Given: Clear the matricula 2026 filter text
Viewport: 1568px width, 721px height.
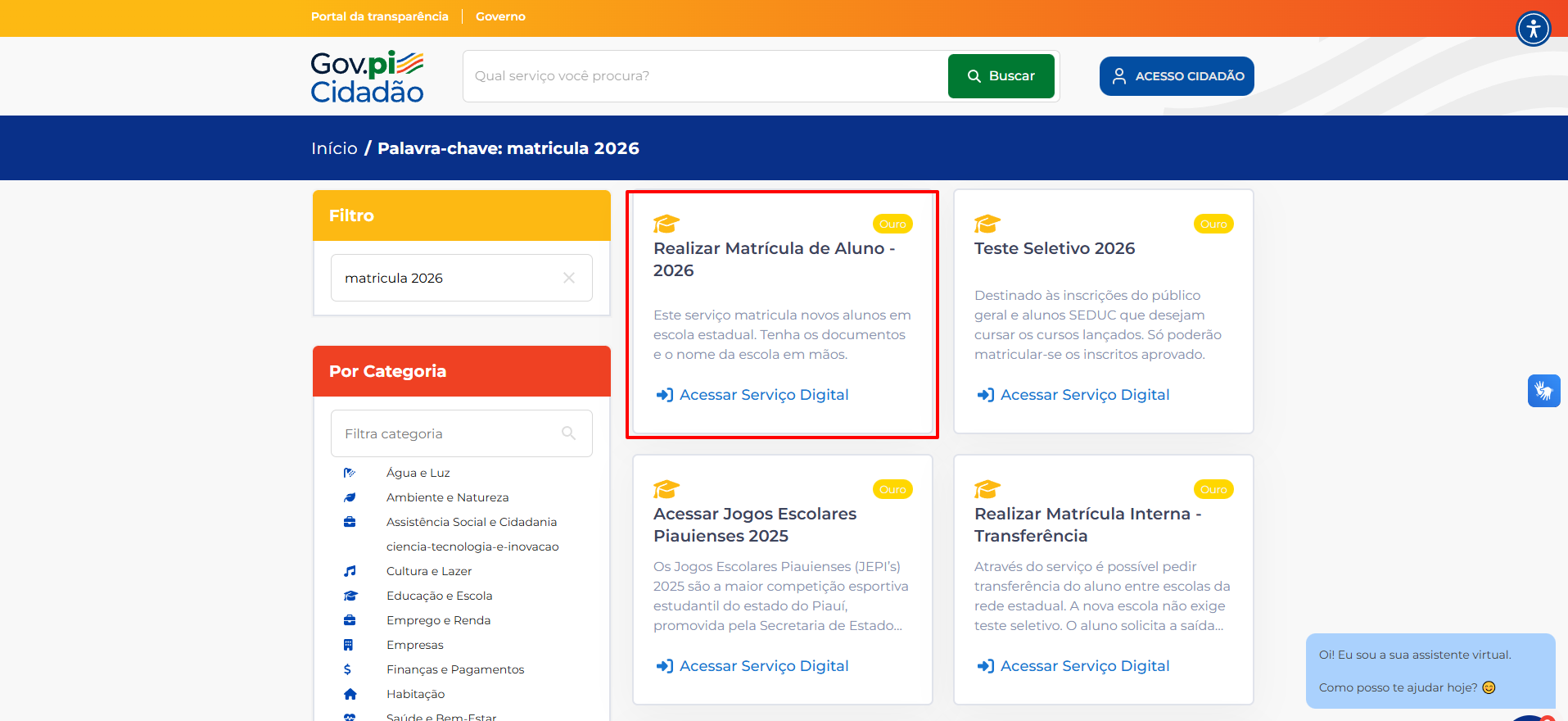Looking at the screenshot, I should 569,279.
